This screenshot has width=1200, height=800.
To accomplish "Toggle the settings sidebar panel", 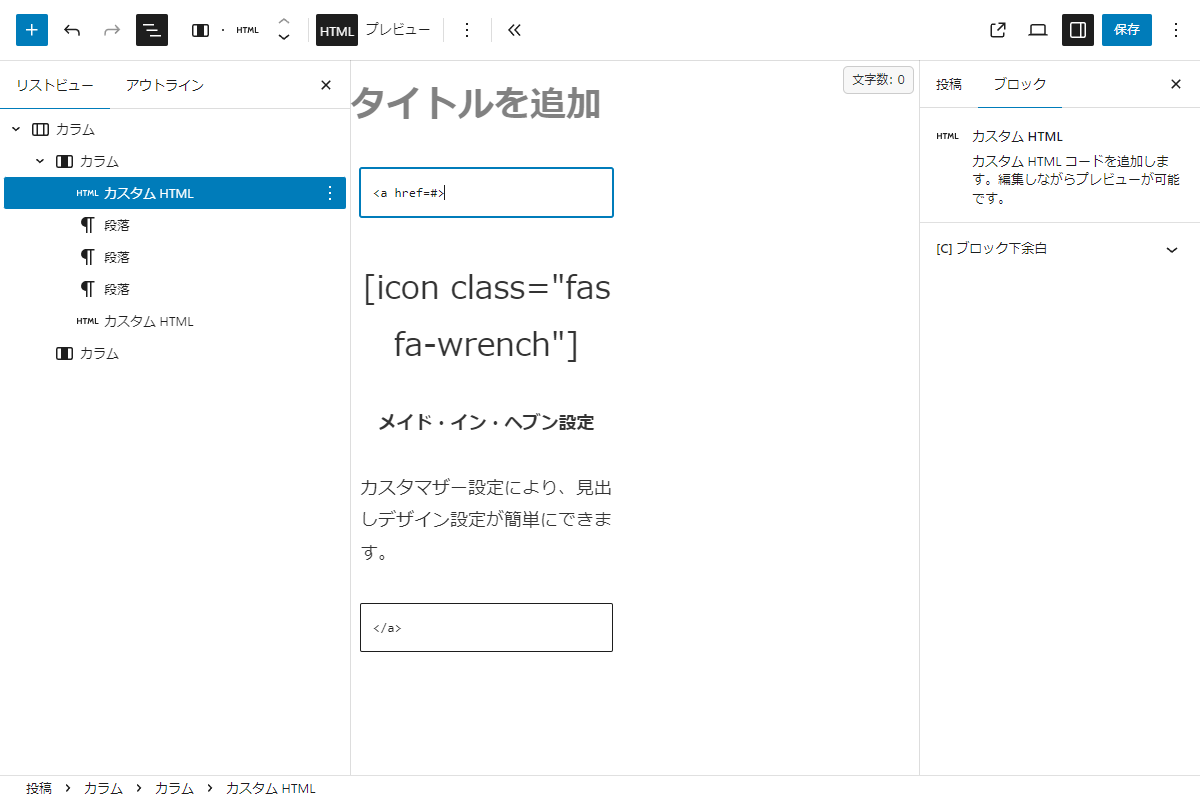I will [x=1078, y=30].
